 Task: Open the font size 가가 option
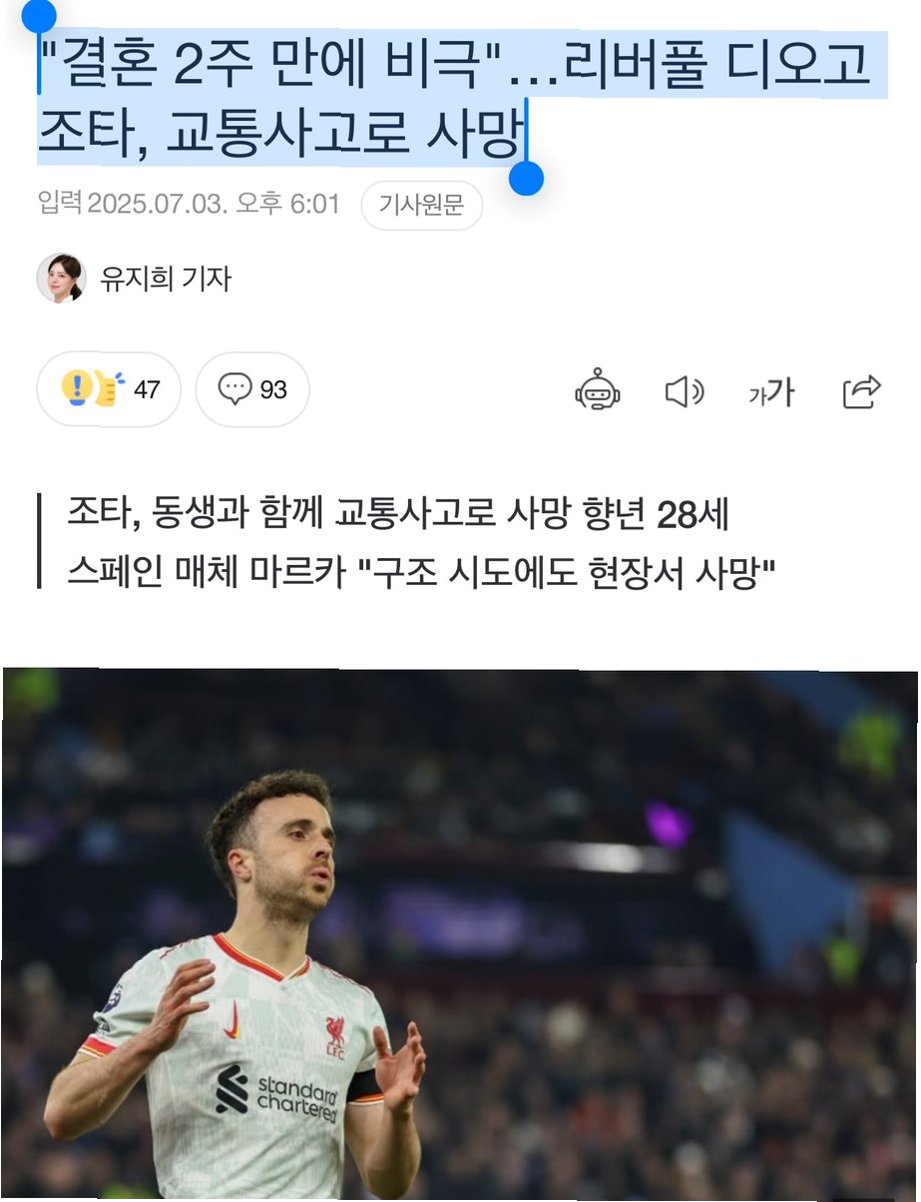(771, 392)
